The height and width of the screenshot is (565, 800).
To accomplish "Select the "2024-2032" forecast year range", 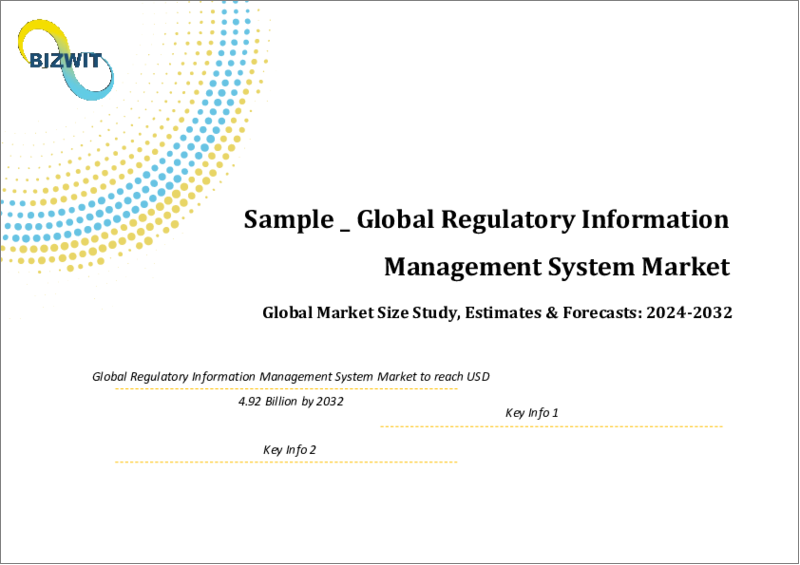I will pos(691,313).
